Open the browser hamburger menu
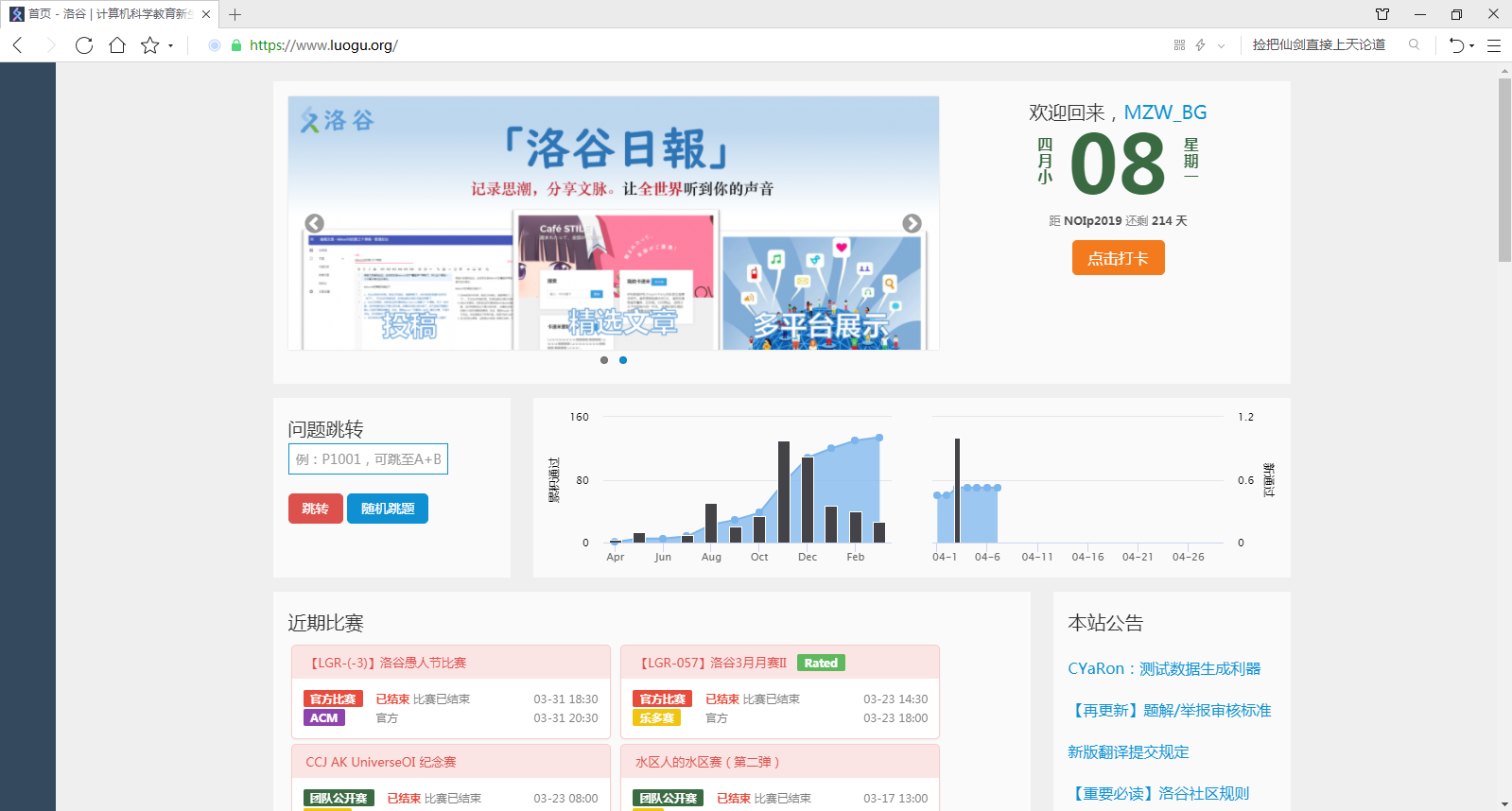 pos(1494,45)
